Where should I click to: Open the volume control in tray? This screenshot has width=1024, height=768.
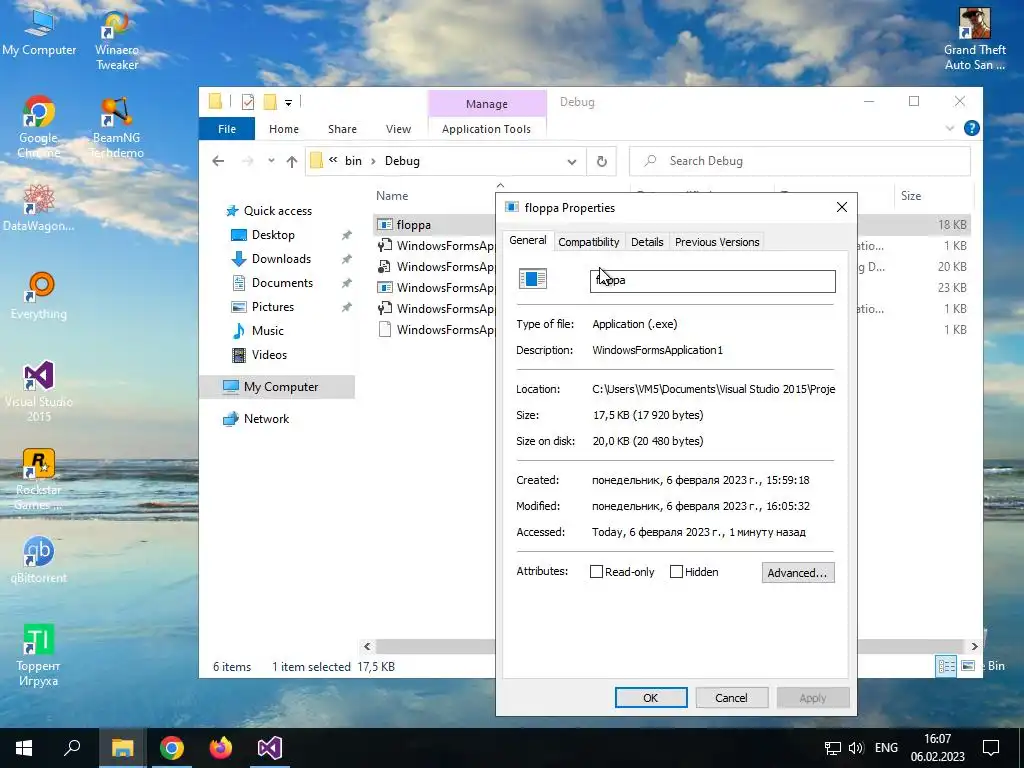856,748
